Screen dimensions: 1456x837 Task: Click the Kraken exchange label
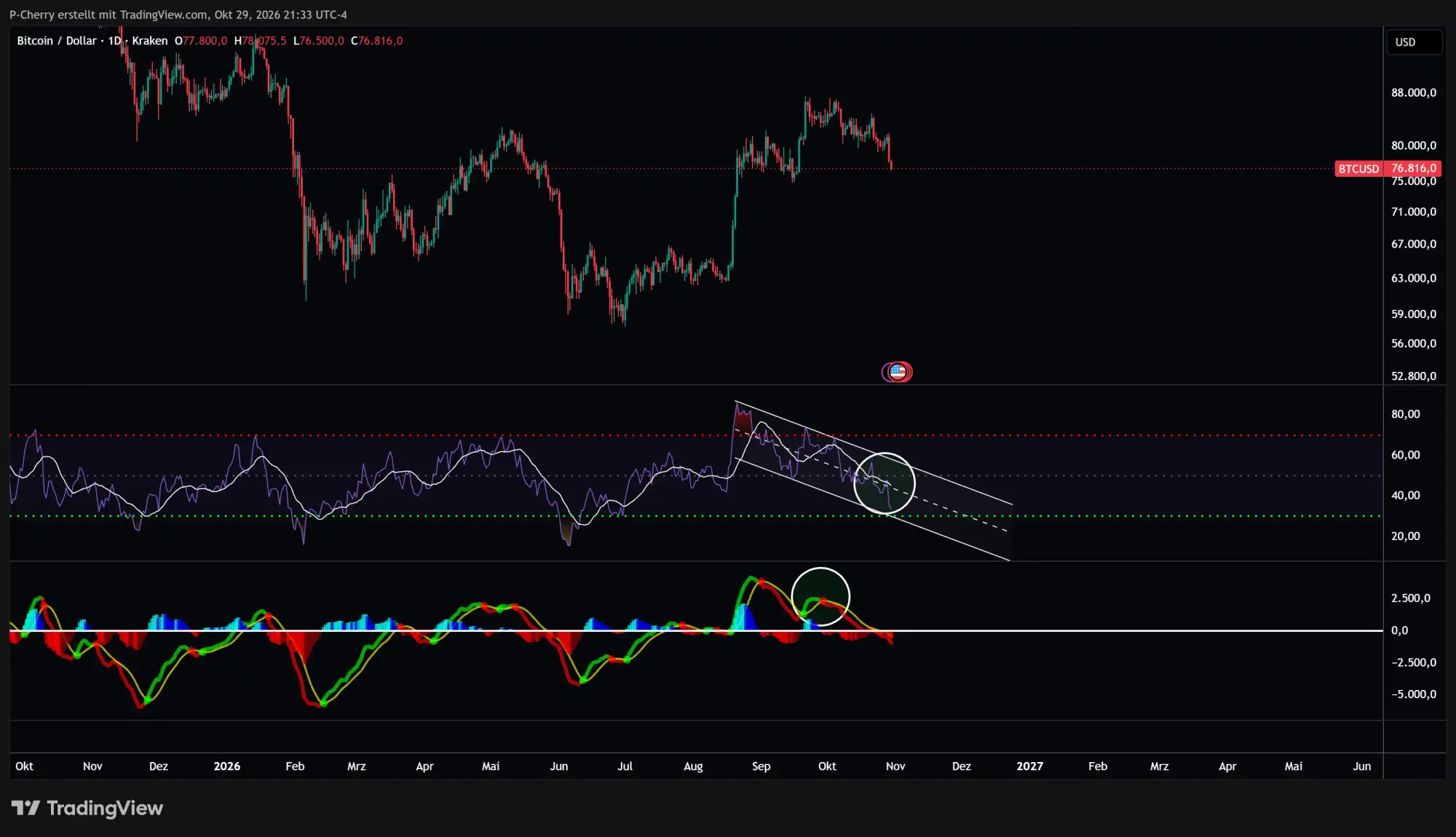[150, 41]
